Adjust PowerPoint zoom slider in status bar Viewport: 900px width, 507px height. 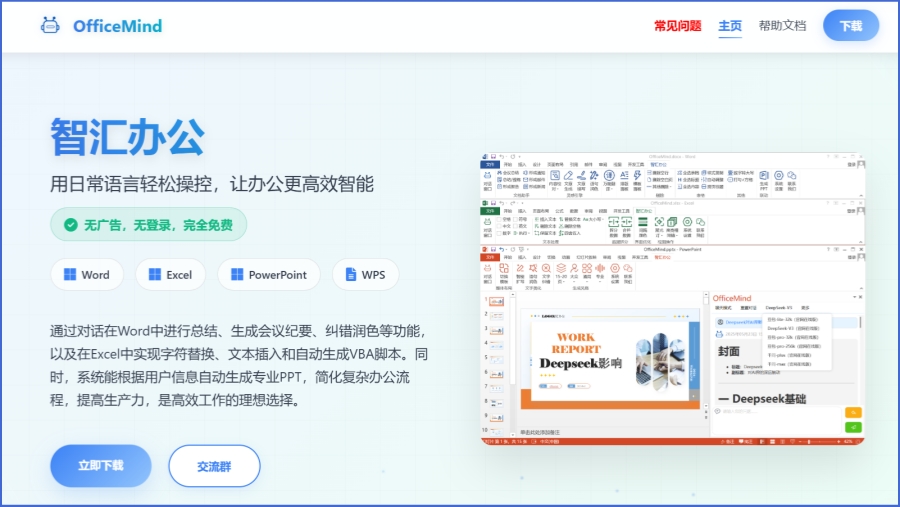point(809,442)
